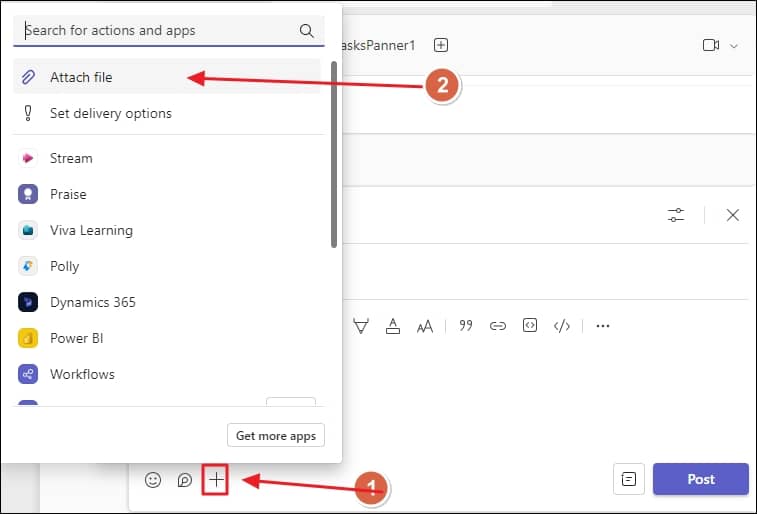This screenshot has width=757, height=514.
Task: Insert a link with the chain icon
Action: point(498,326)
